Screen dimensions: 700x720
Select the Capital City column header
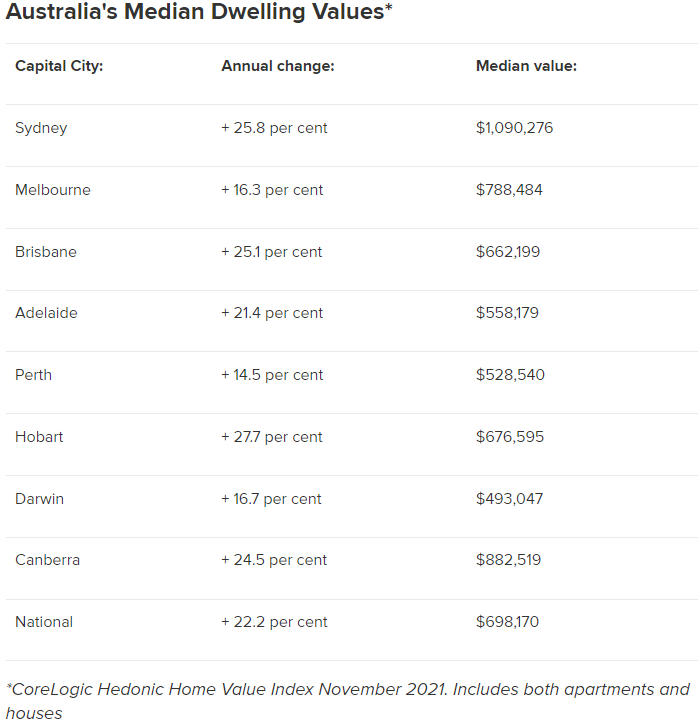(59, 66)
